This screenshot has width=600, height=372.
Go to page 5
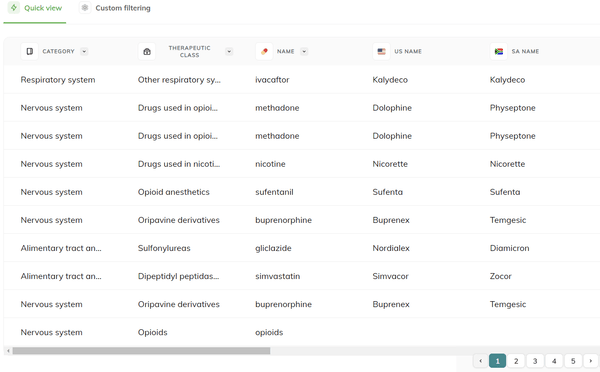coord(573,361)
